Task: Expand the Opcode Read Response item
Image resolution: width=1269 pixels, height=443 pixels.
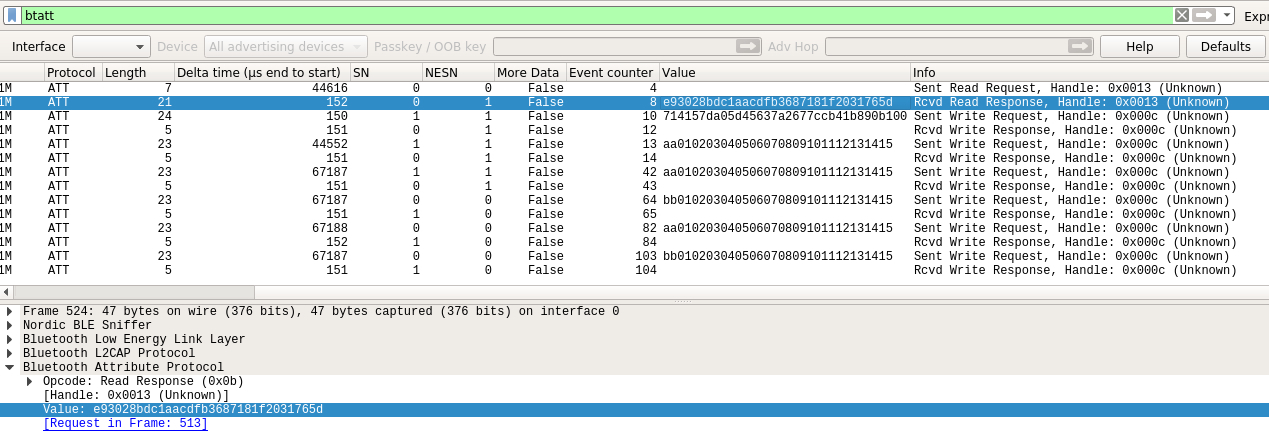Action: pyautogui.click(x=30, y=381)
